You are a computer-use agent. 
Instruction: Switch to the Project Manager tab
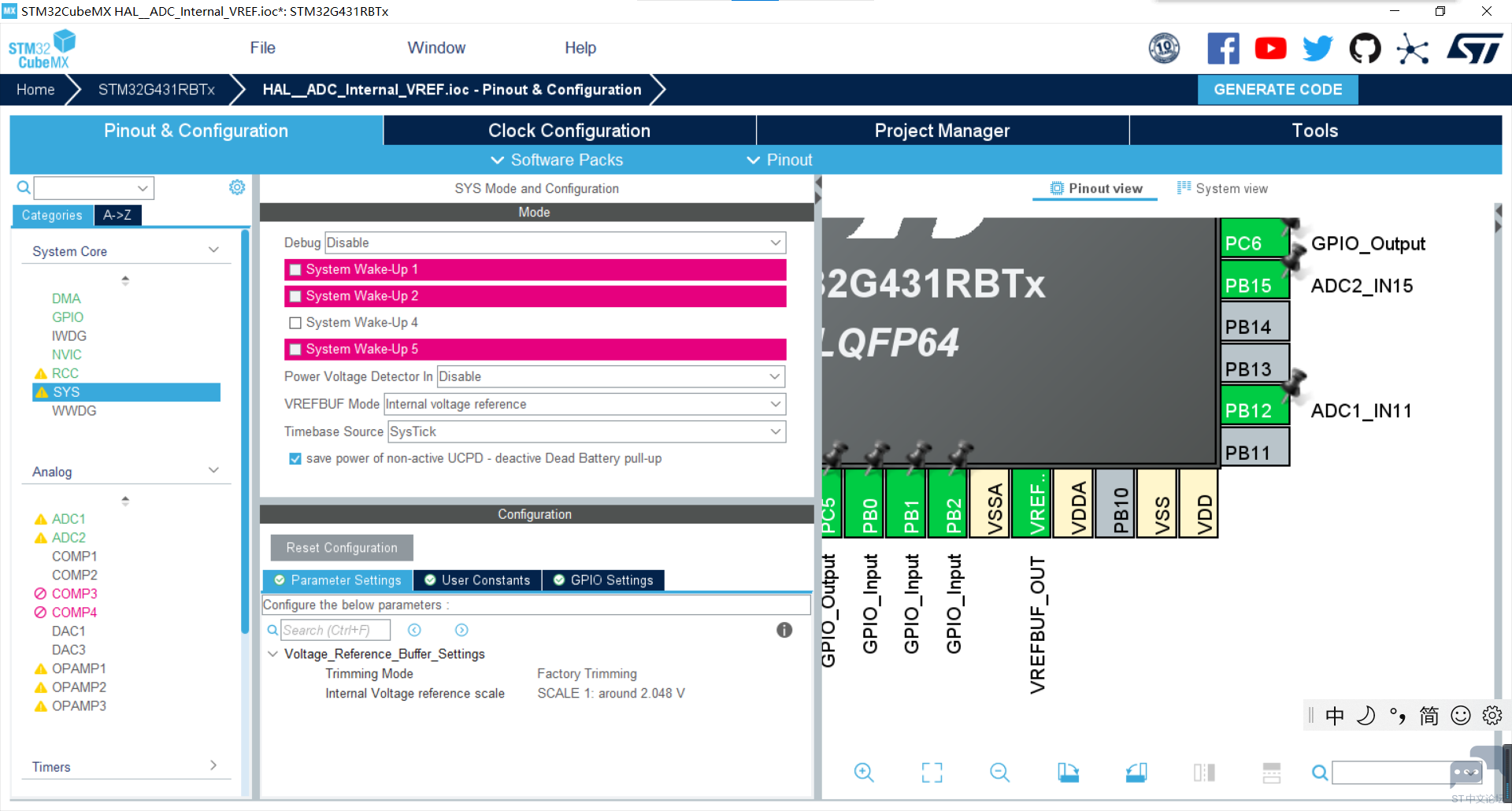(x=942, y=131)
